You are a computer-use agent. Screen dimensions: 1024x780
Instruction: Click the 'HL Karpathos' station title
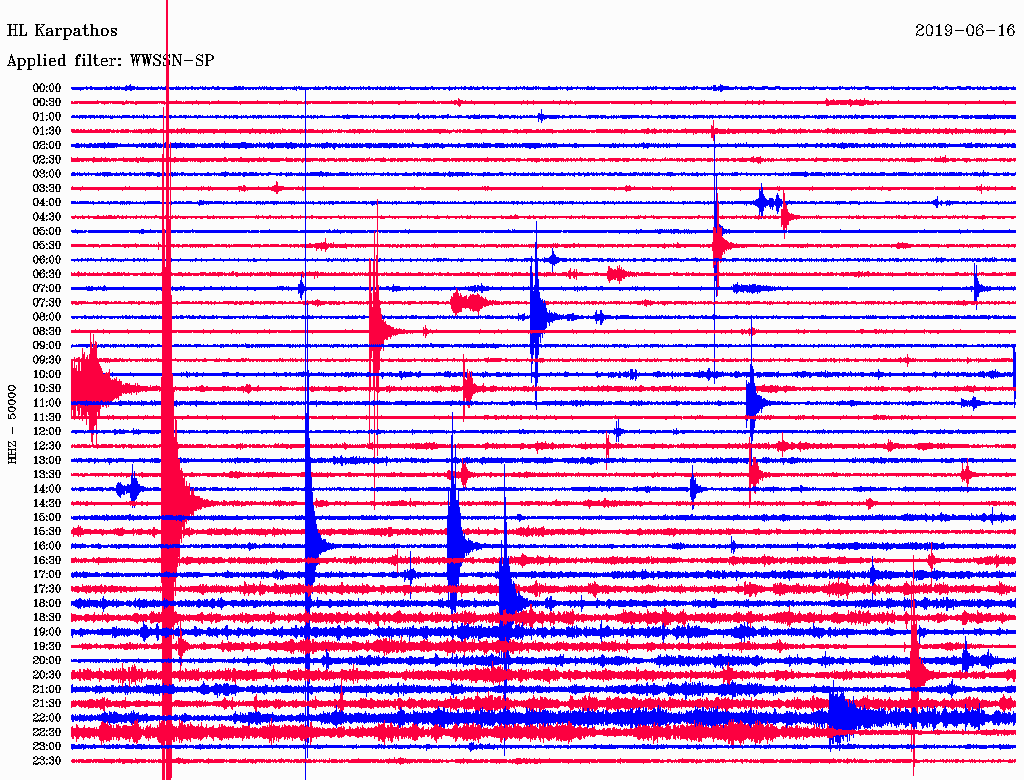(x=62, y=31)
